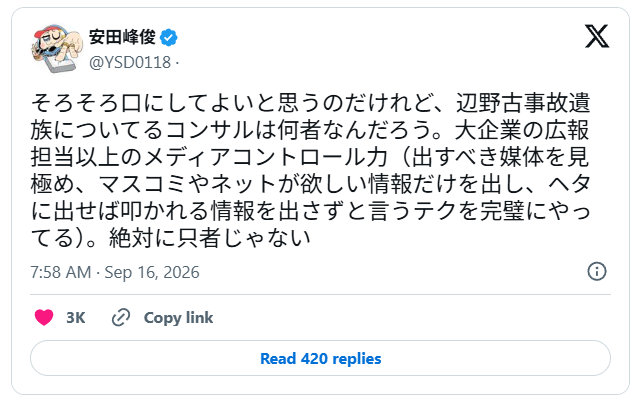The width and height of the screenshot is (638, 400).
Task: Open the 安田峰俊 display name link
Action: tap(122, 37)
